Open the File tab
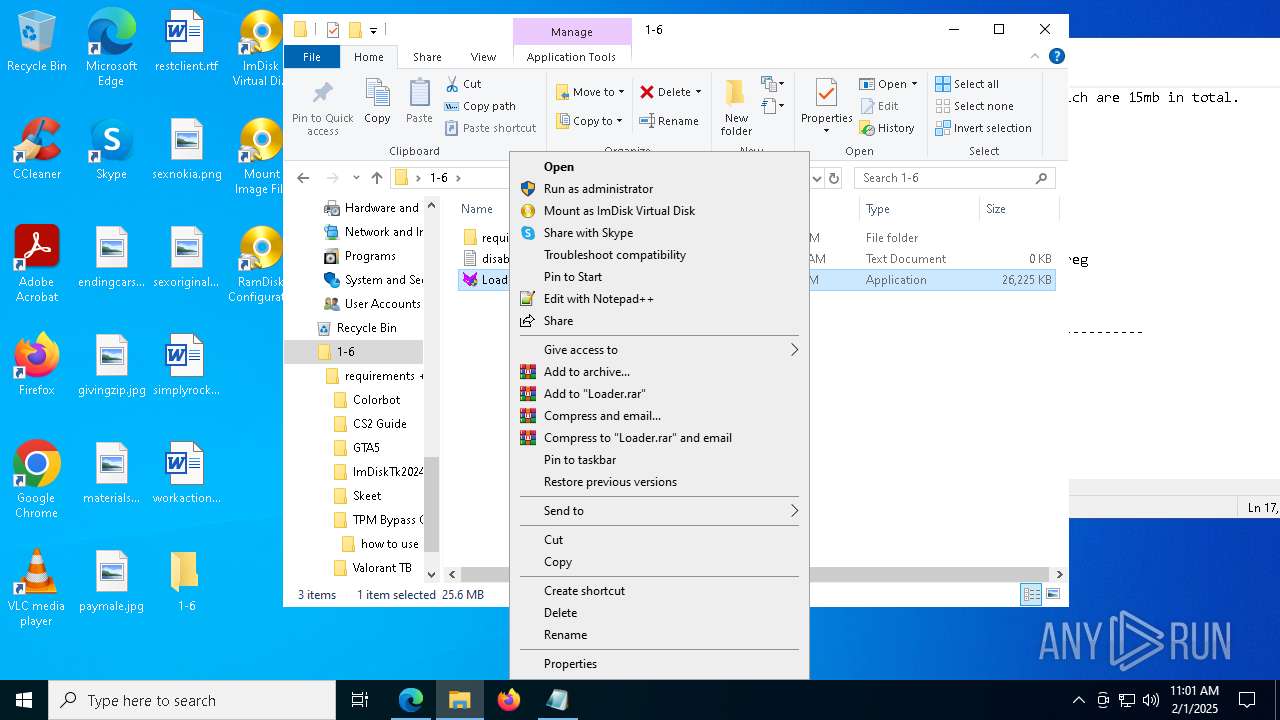 click(x=312, y=57)
